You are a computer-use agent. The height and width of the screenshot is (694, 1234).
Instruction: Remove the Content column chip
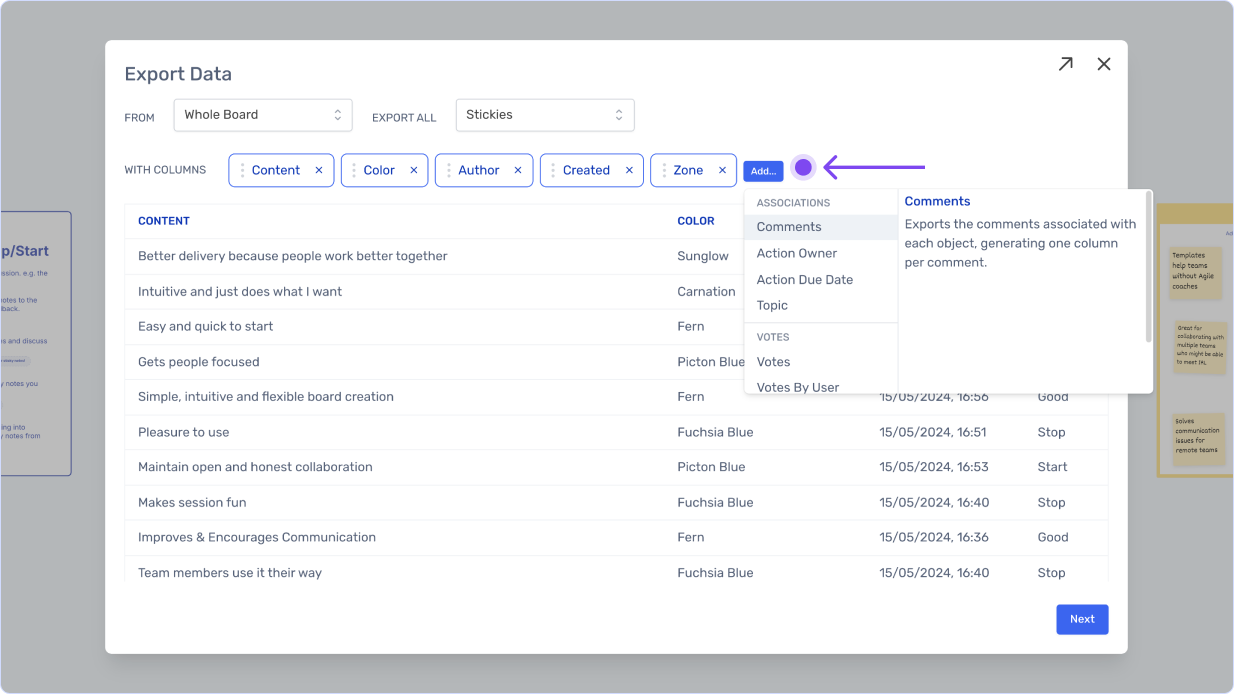(319, 170)
